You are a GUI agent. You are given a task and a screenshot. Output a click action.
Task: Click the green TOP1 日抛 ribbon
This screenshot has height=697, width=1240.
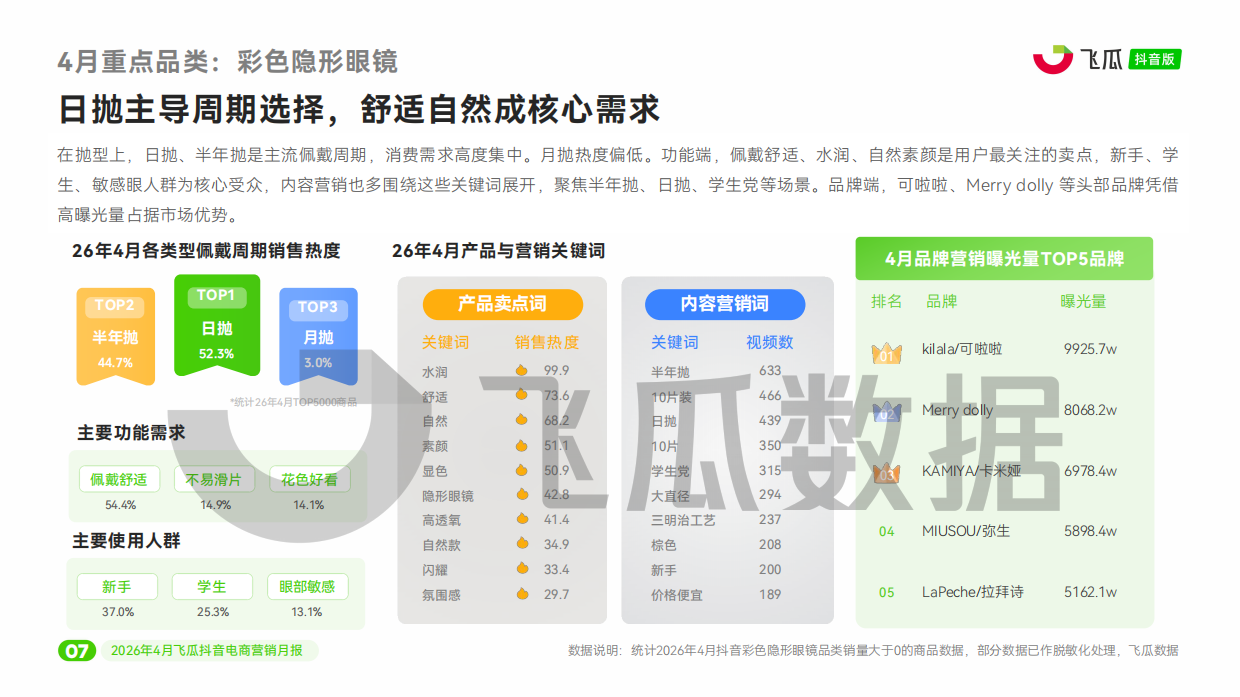click(x=217, y=325)
